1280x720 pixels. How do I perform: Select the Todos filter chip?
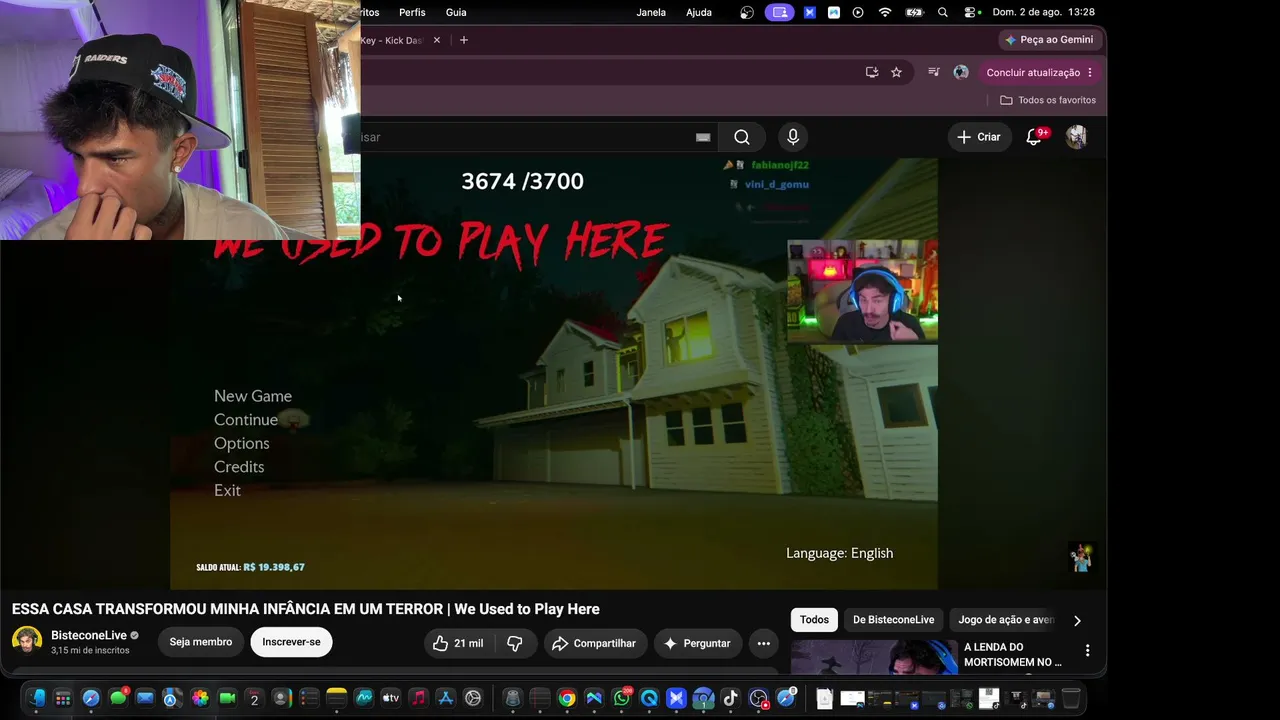point(814,620)
